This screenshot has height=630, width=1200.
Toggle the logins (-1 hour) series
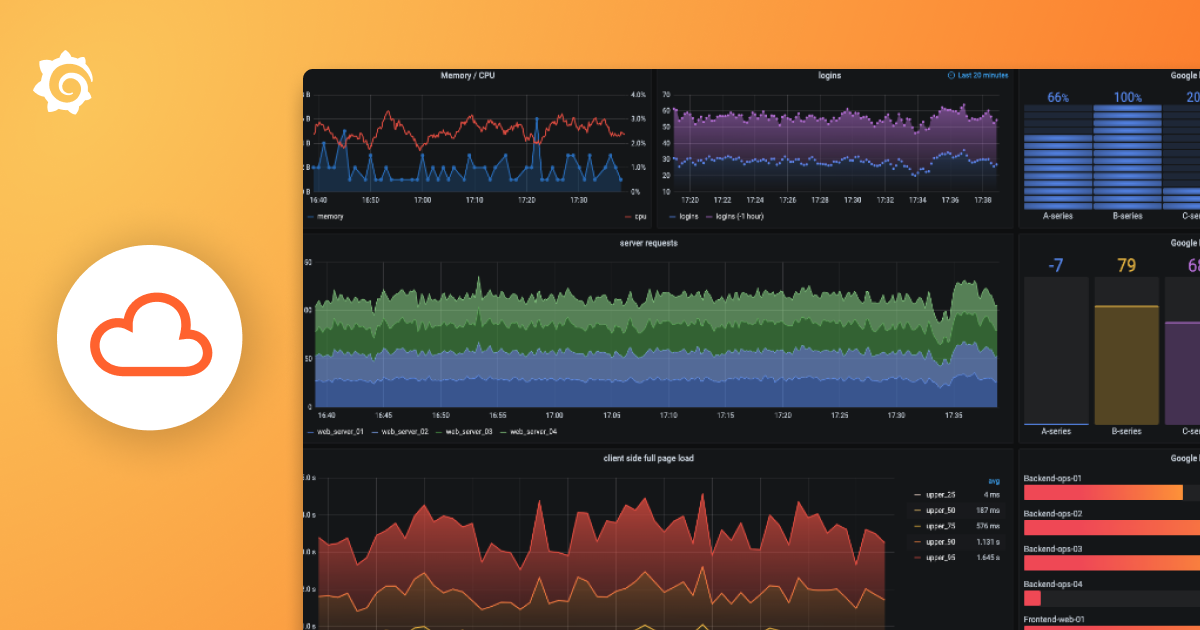tap(740, 216)
